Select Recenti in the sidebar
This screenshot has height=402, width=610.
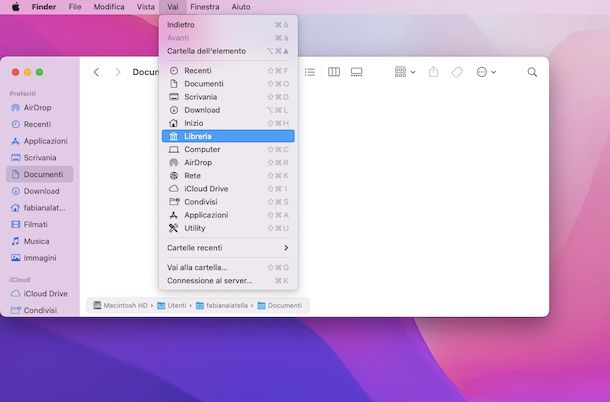point(40,125)
